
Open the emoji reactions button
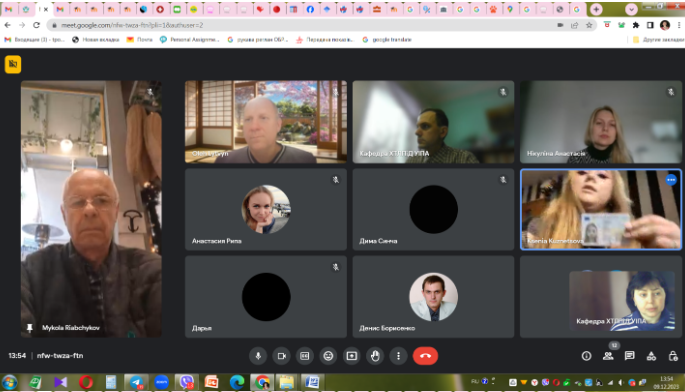coord(328,356)
